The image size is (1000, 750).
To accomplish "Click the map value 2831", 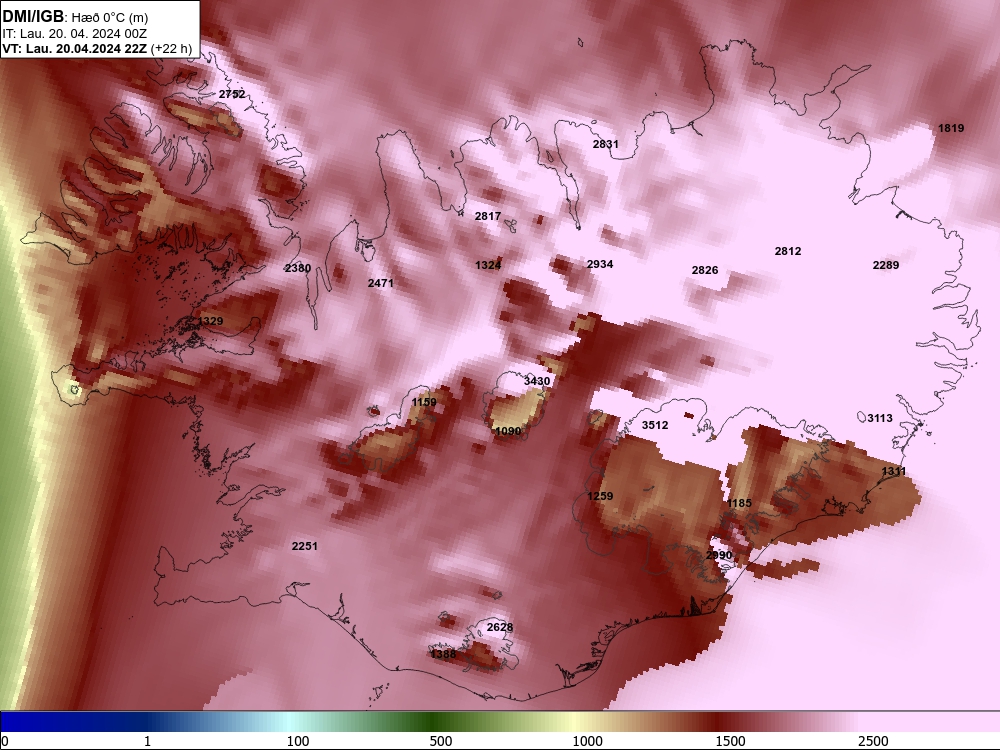I will (x=606, y=144).
